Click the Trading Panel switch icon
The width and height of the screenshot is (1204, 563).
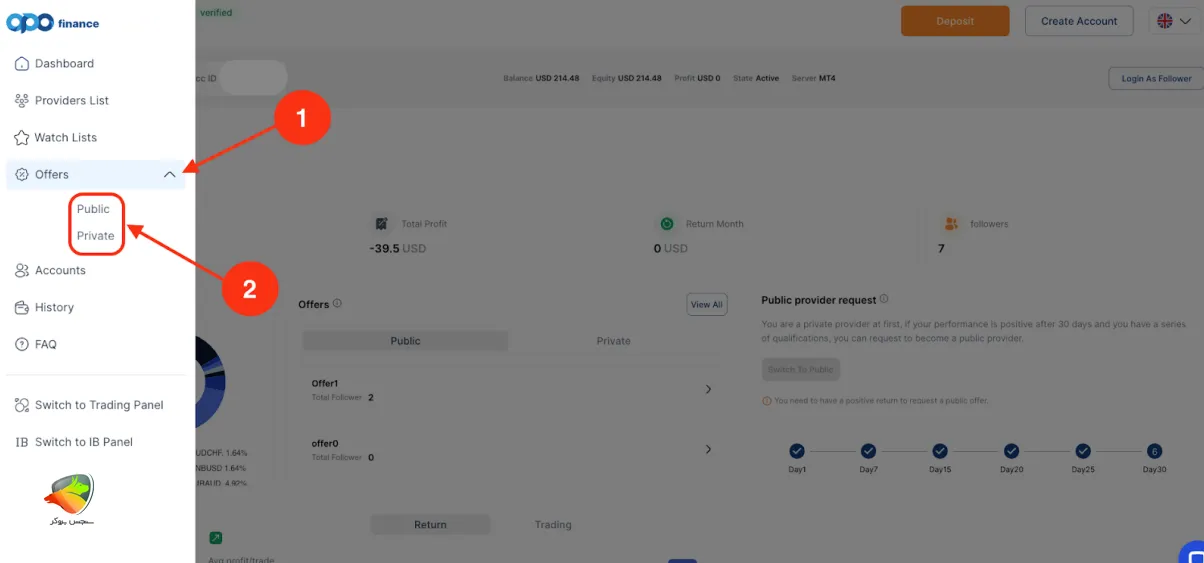[x=22, y=405]
